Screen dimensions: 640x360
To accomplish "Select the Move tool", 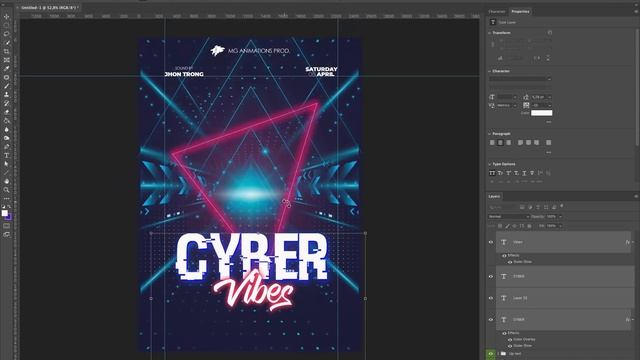I will point(7,17).
